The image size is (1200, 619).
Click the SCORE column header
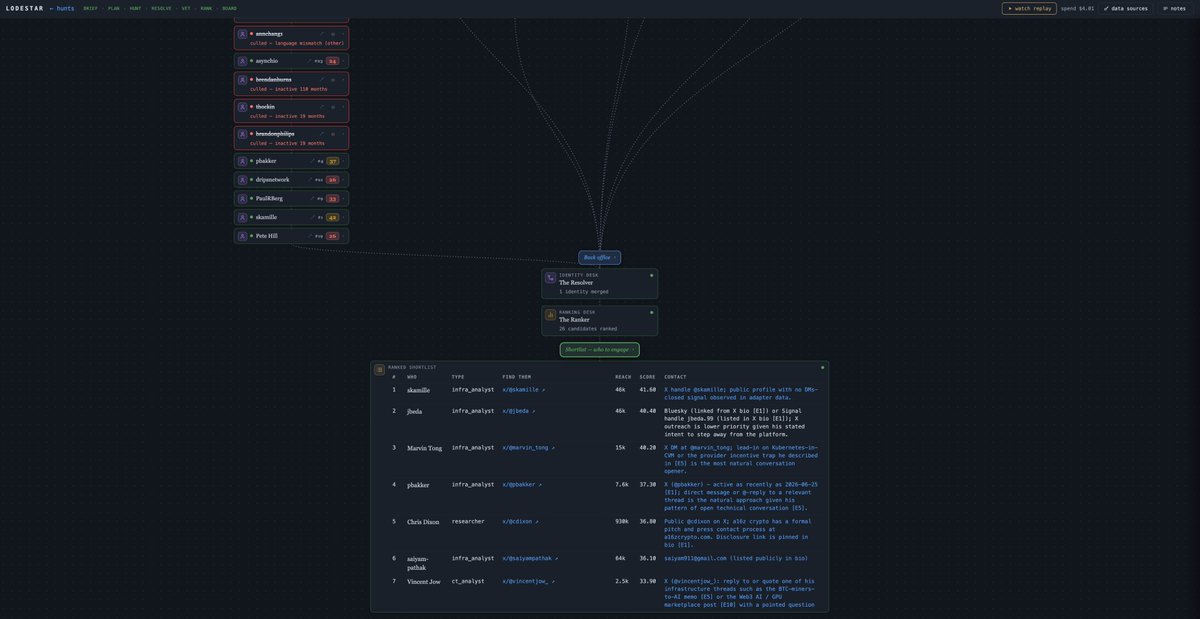(648, 377)
